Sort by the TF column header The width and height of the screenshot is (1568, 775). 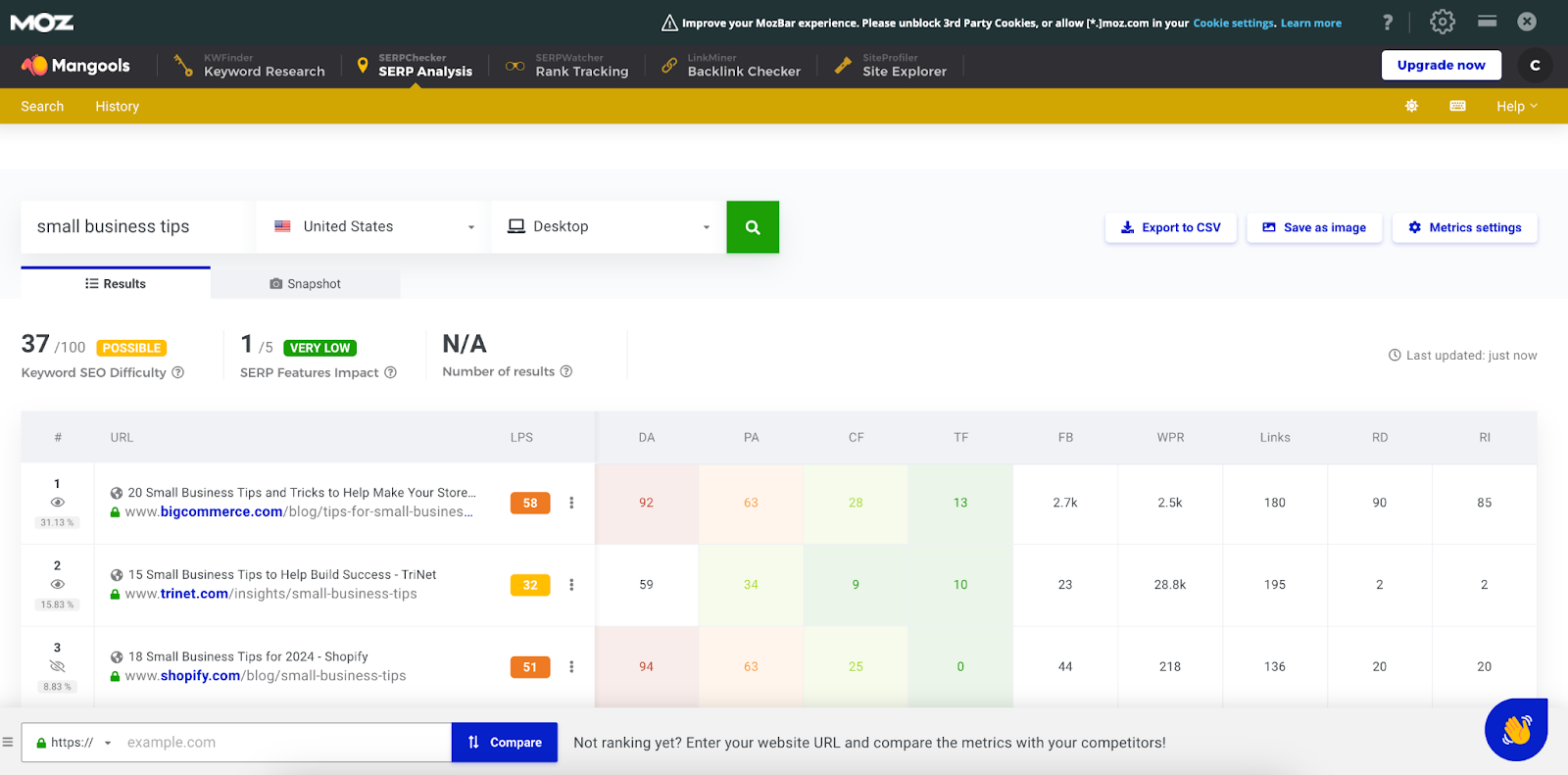pos(961,437)
